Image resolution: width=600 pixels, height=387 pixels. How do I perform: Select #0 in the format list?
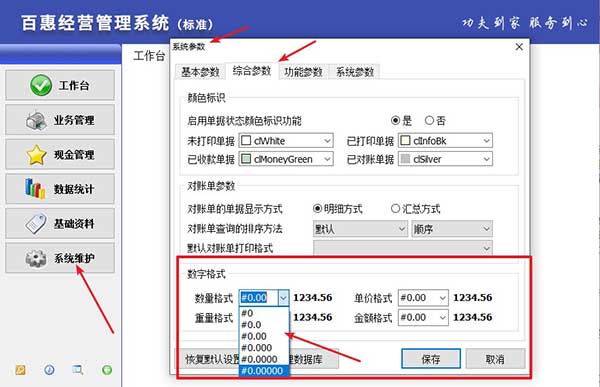coord(264,313)
